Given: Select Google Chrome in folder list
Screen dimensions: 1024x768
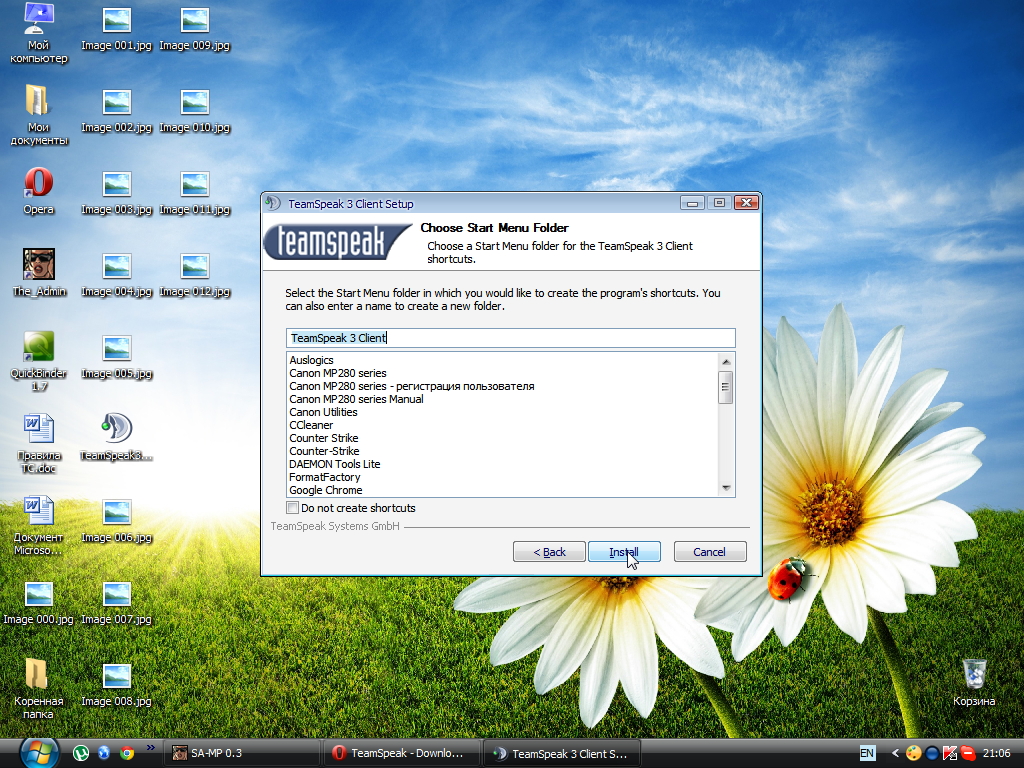Looking at the screenshot, I should click(x=326, y=490).
